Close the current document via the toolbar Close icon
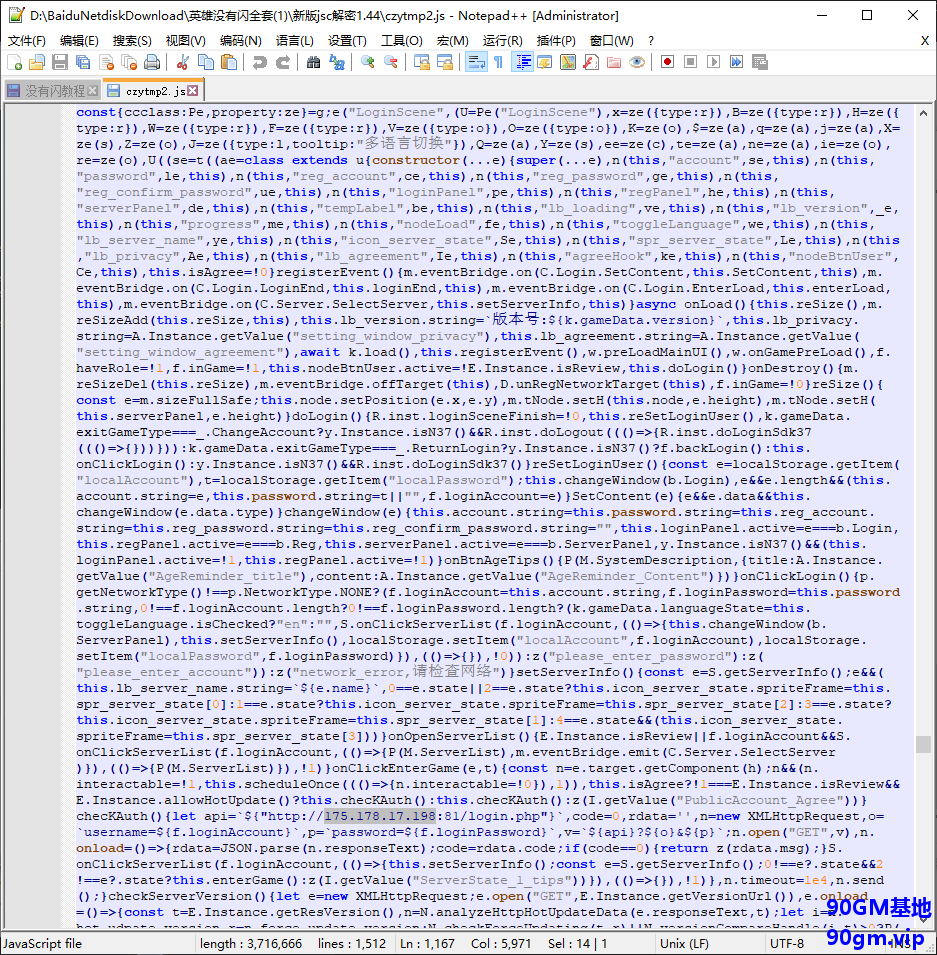This screenshot has height=955, width=937. point(106,62)
